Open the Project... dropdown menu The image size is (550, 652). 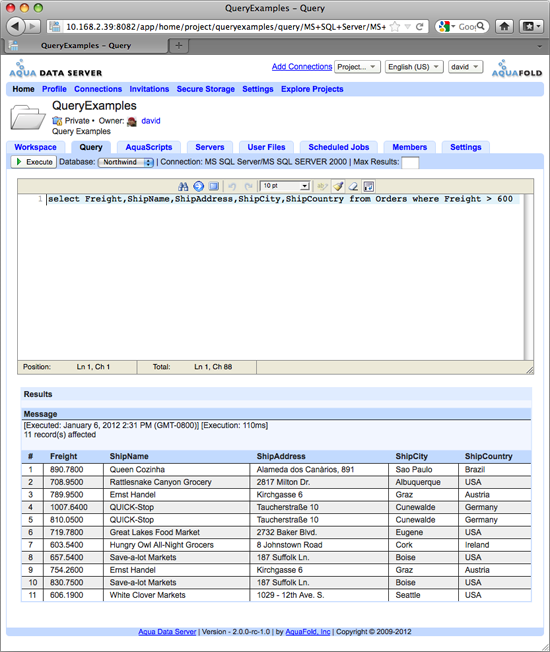pos(357,67)
